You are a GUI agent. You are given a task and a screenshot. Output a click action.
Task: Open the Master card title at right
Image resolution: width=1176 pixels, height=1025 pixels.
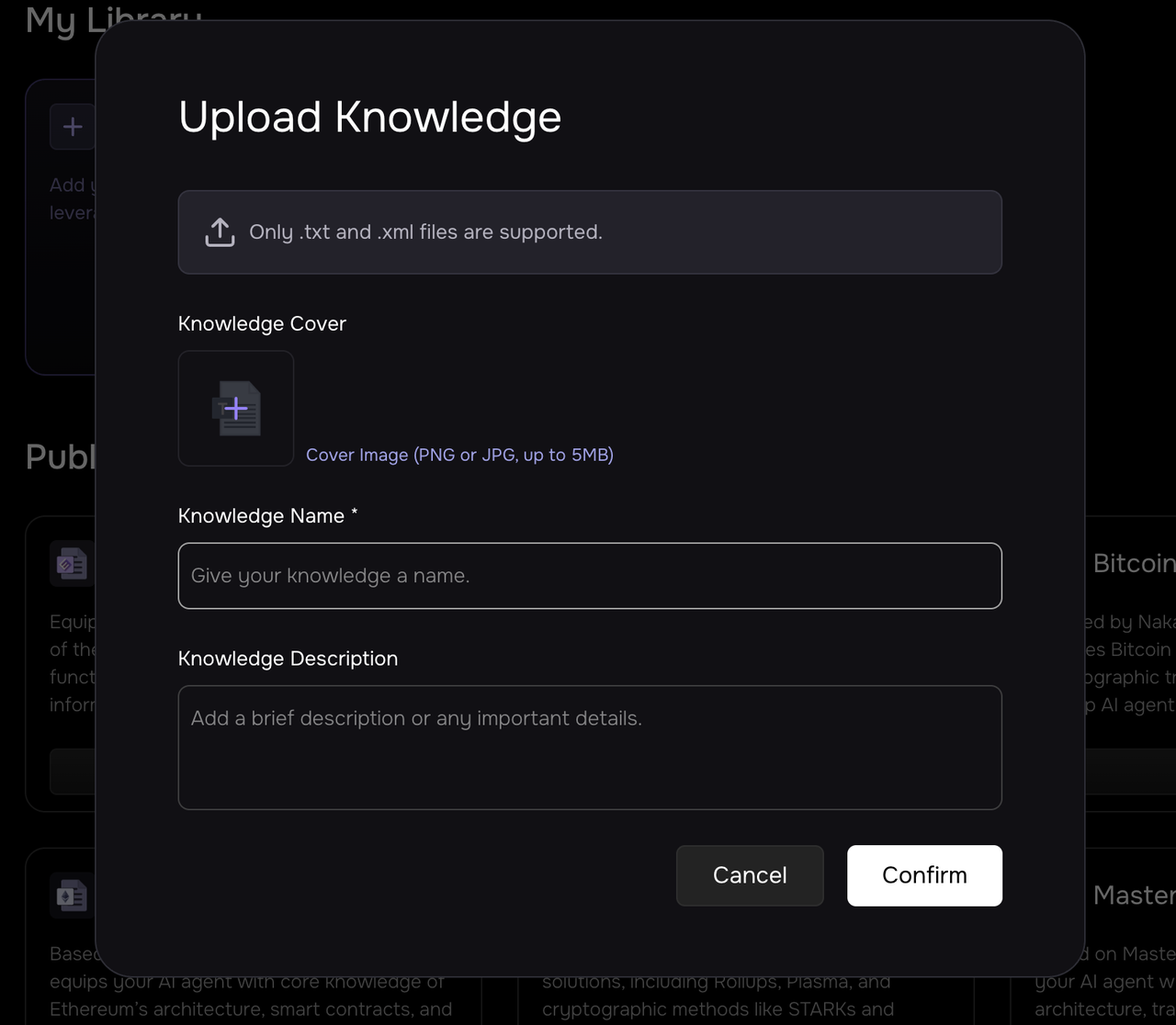(1134, 895)
